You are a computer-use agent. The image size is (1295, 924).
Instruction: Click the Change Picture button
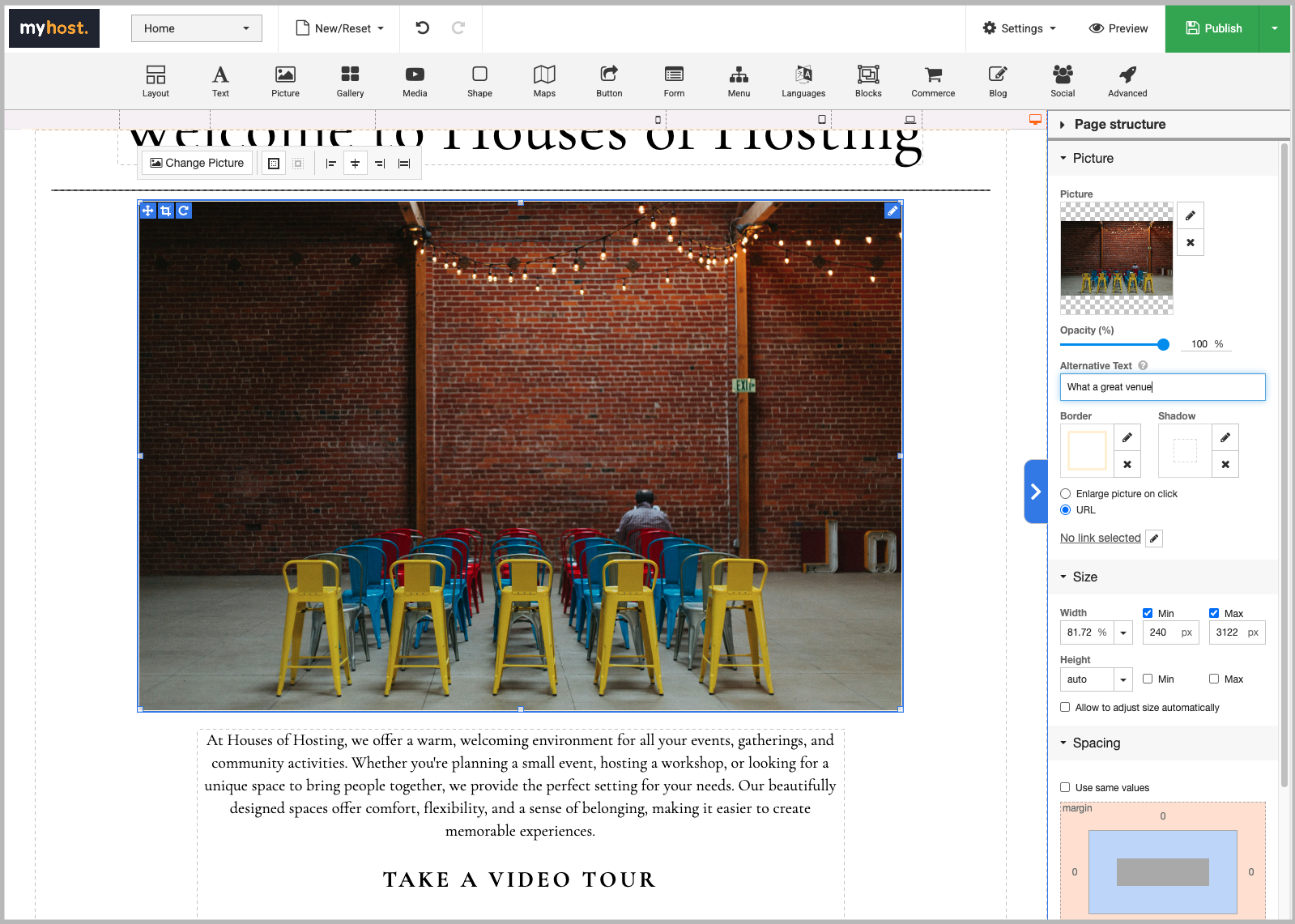[x=198, y=163]
